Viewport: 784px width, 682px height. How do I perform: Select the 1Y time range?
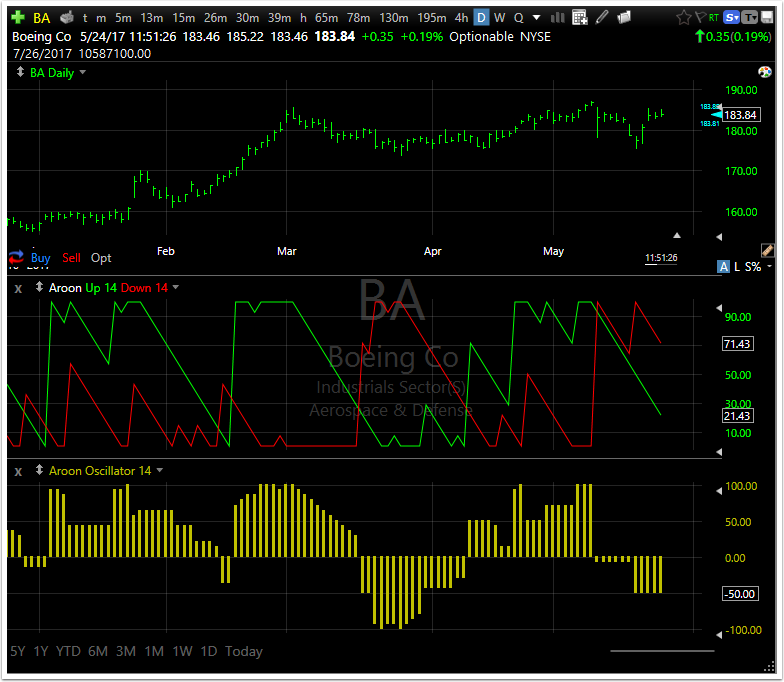pos(40,651)
